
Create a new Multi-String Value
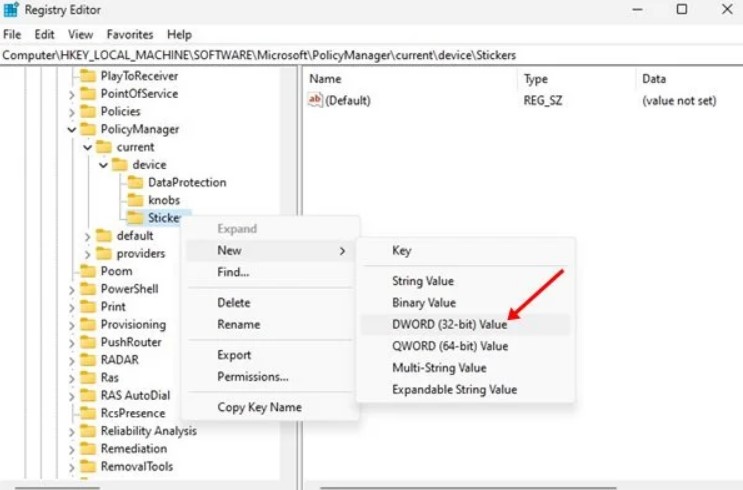(x=465, y=368)
